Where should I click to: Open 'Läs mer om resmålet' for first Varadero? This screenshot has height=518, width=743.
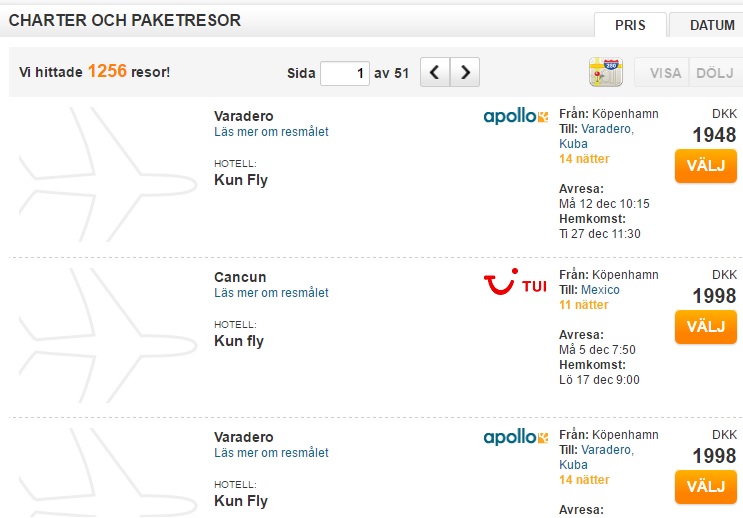click(x=271, y=132)
